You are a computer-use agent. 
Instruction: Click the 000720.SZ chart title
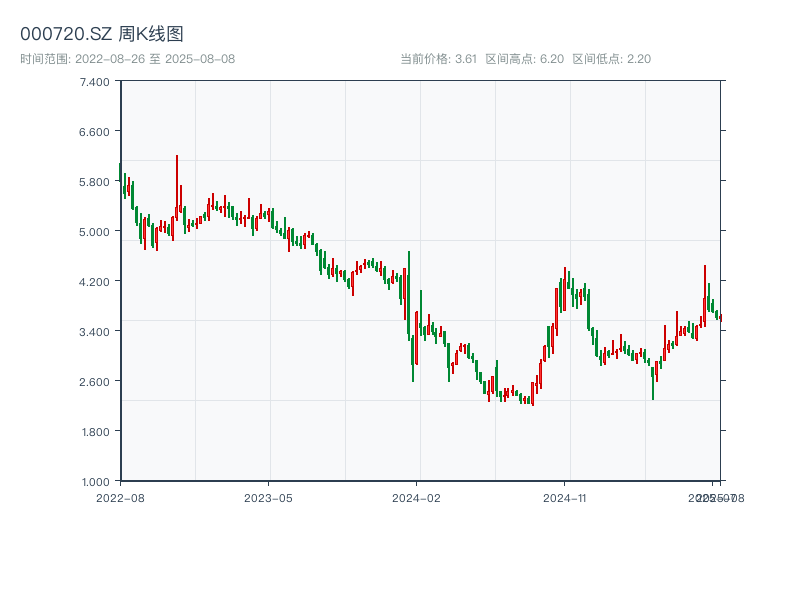click(x=102, y=34)
